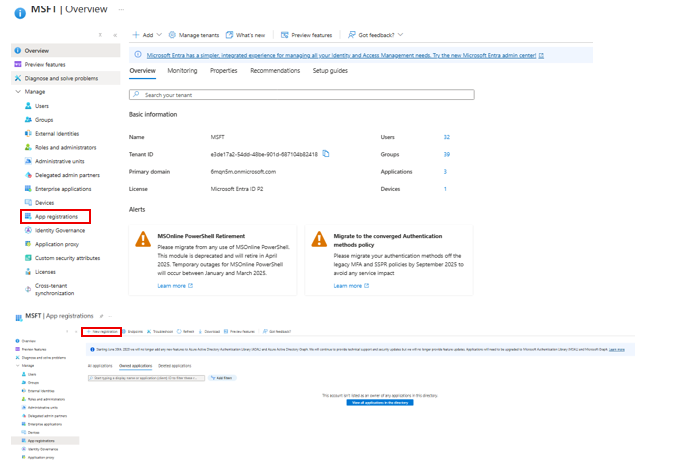Open the Add dropdown in the Overview toolbar

147,35
